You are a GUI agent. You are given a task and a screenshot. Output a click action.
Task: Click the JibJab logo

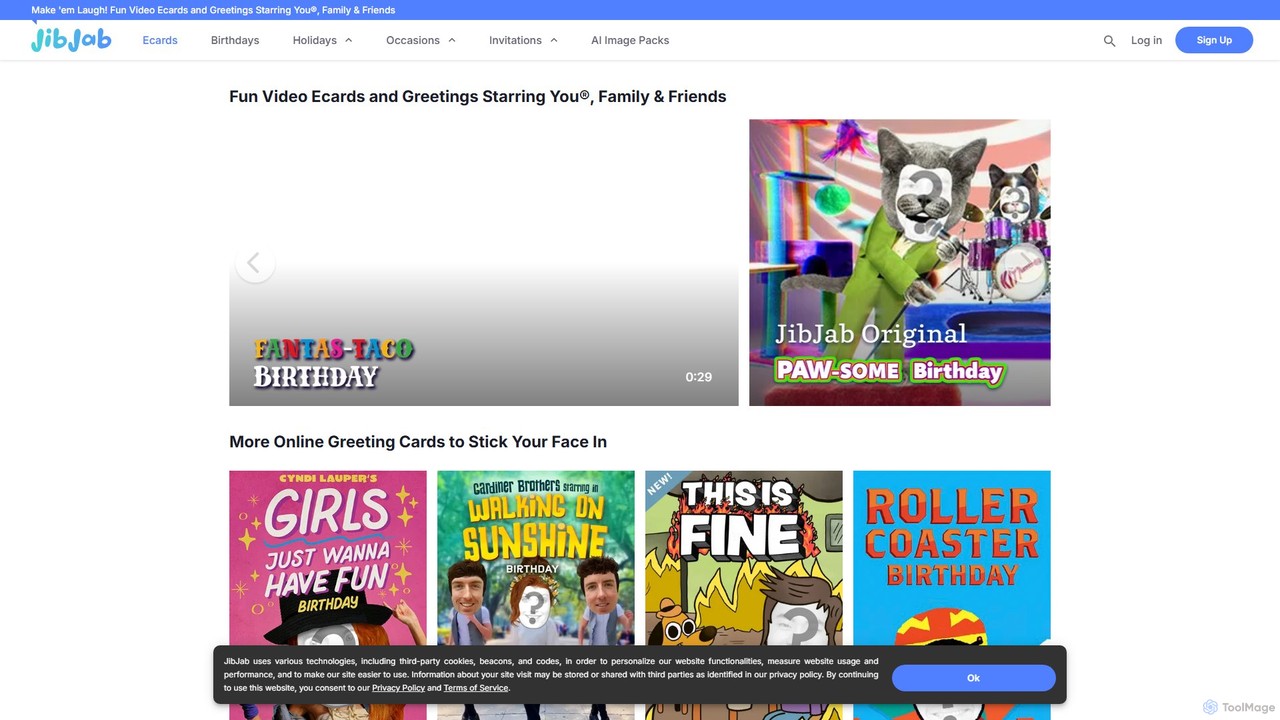[x=71, y=39]
